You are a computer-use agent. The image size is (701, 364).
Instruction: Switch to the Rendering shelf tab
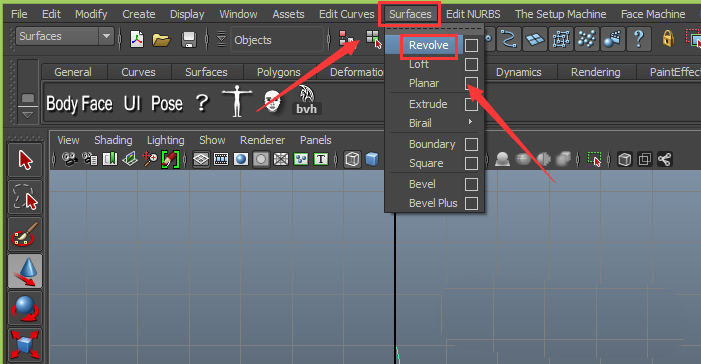point(595,72)
